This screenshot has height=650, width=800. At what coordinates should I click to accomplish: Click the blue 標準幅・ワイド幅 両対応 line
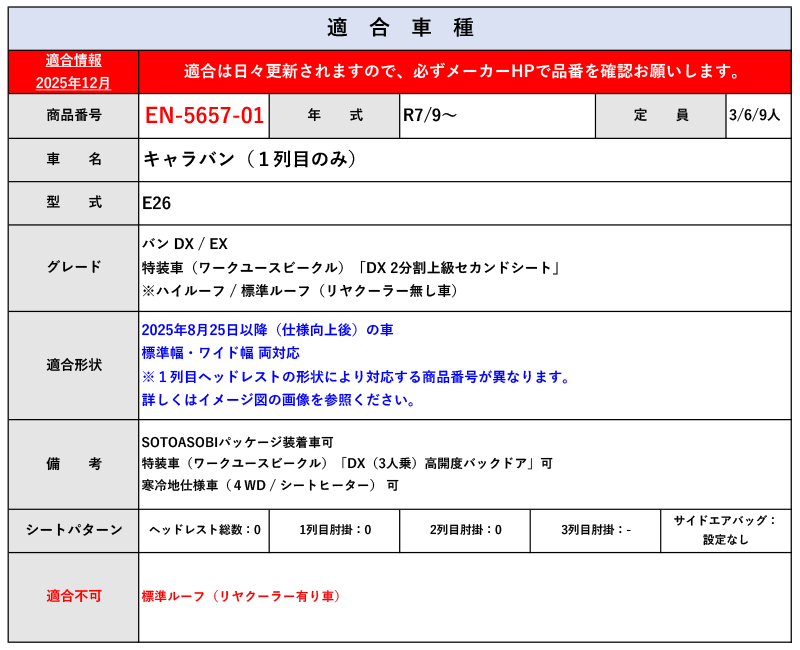(x=221, y=353)
